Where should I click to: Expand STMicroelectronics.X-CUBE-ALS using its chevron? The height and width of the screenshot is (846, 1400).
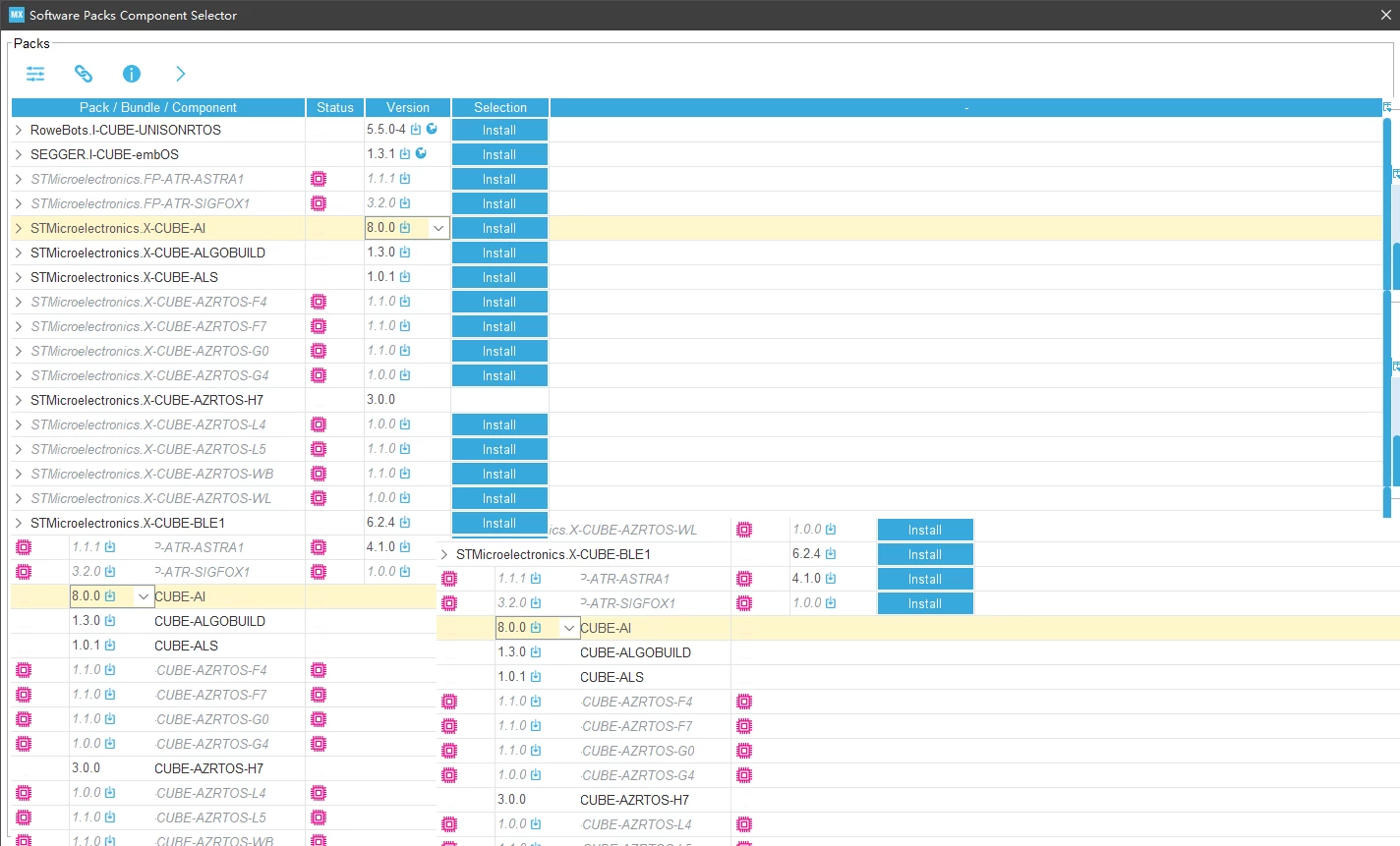pyautogui.click(x=19, y=277)
